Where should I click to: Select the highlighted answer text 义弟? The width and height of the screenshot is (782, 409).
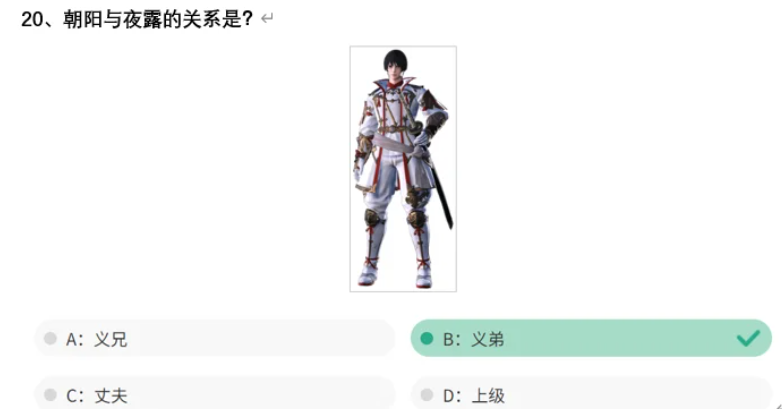[x=488, y=339]
